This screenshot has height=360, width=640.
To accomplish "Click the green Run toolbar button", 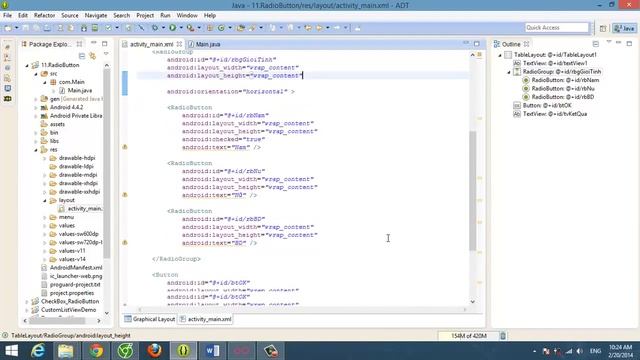I will point(173,28).
